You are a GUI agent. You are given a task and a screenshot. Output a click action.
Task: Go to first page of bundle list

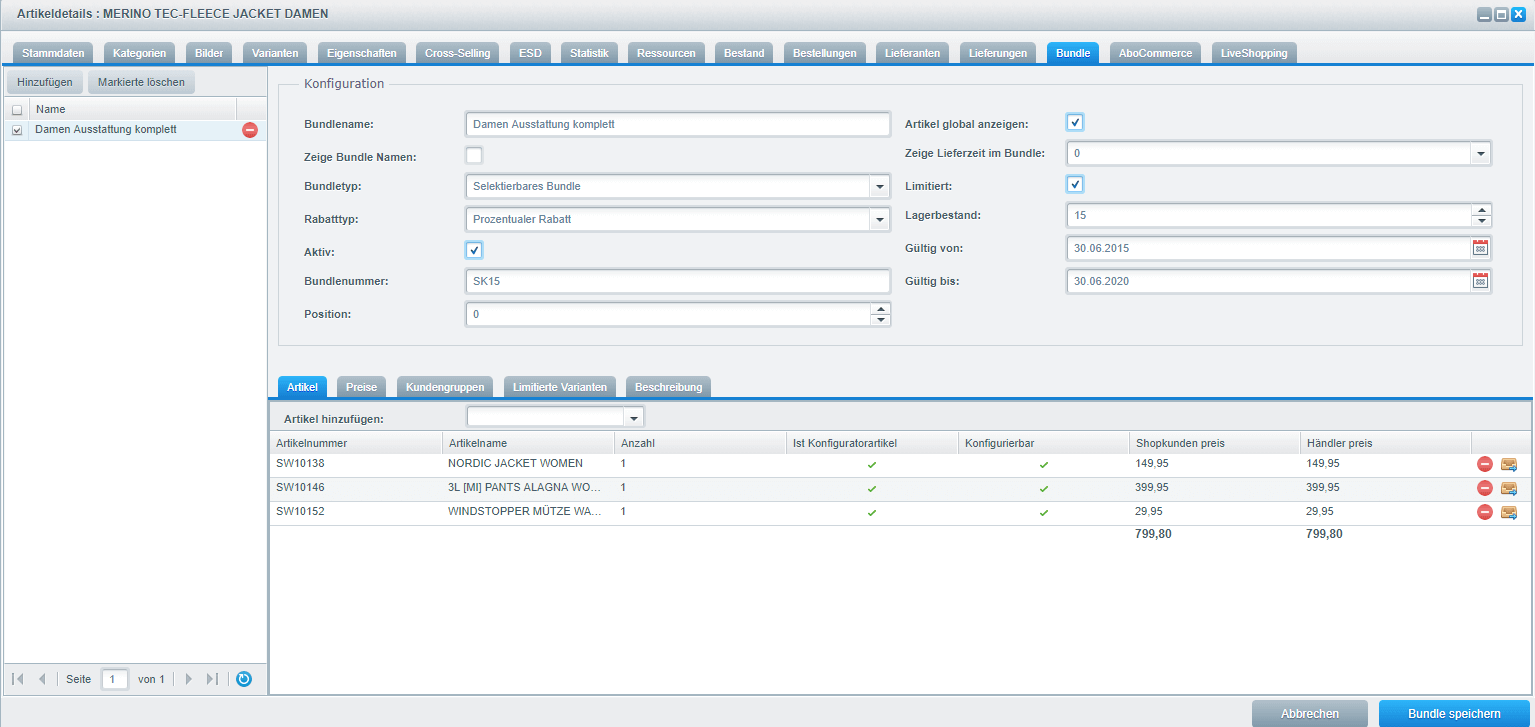(x=18, y=679)
